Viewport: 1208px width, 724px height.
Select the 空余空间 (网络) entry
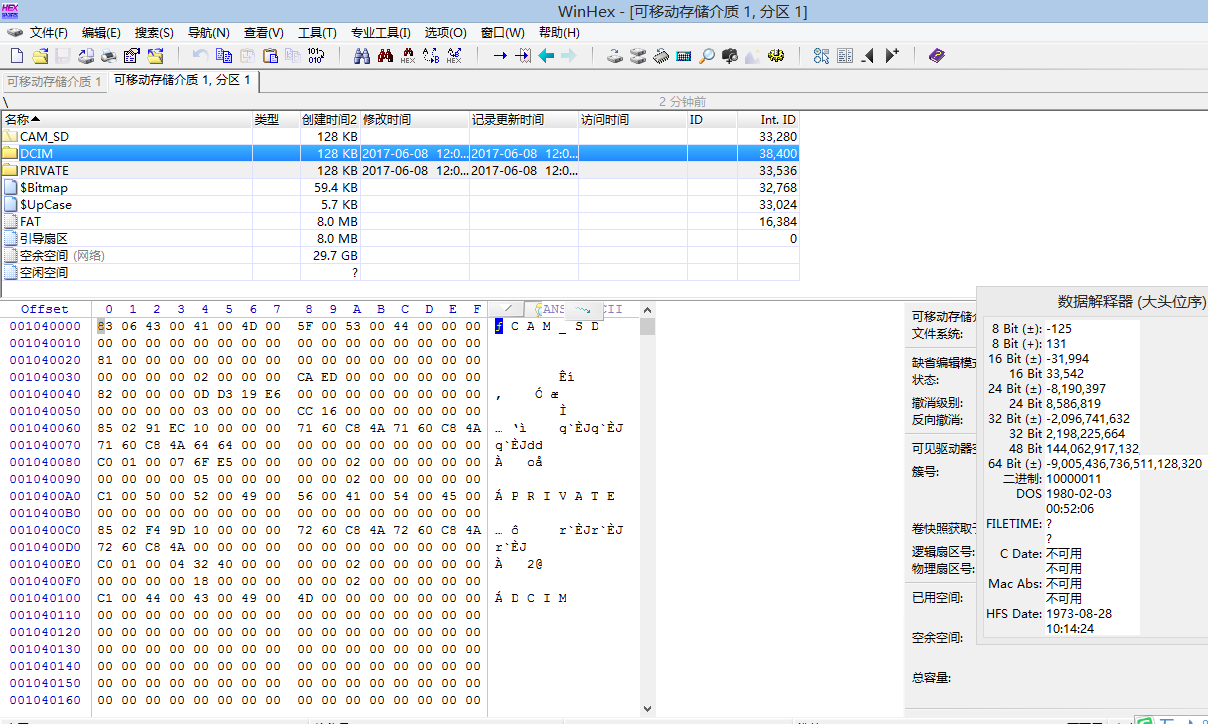pyautogui.click(x=400, y=255)
